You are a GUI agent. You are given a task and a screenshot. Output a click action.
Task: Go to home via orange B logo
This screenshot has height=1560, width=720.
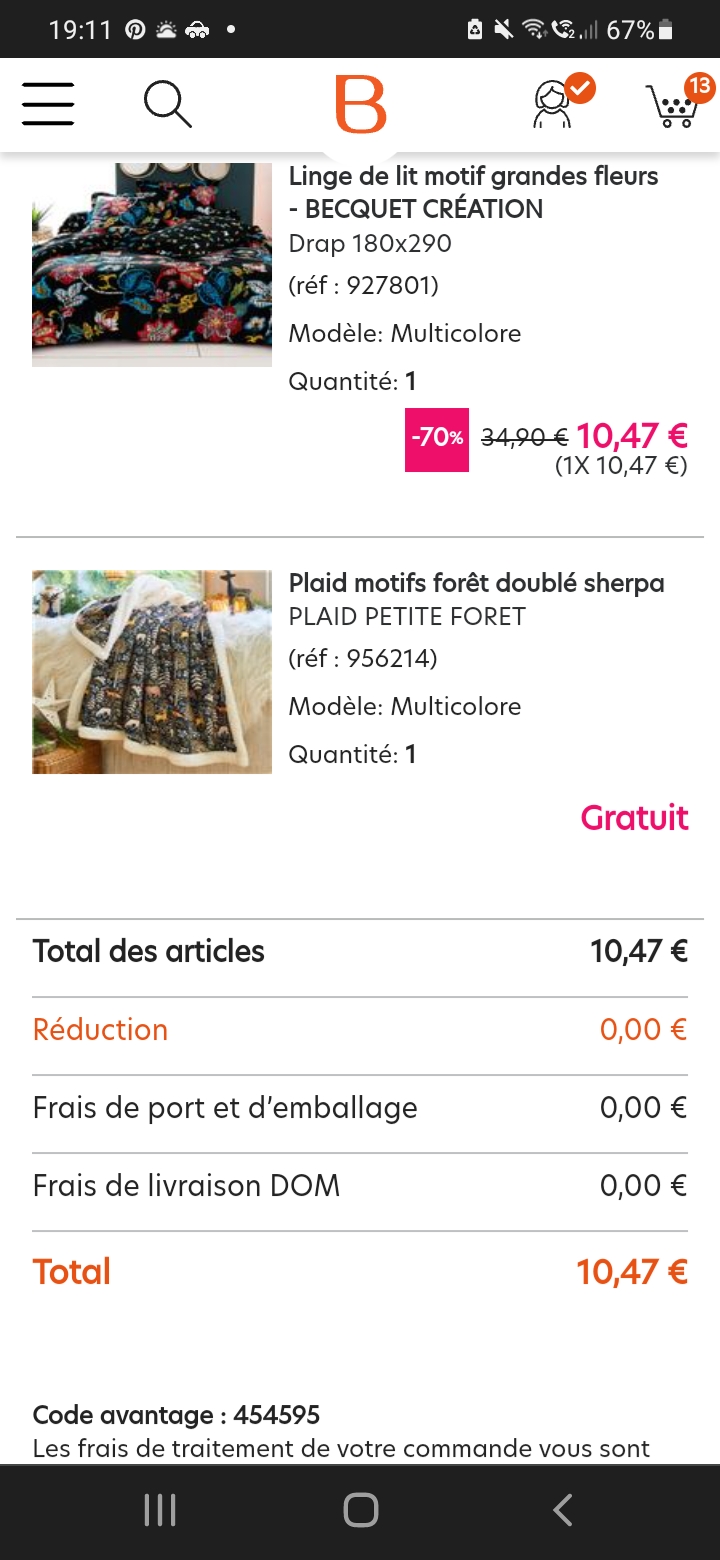[x=360, y=104]
